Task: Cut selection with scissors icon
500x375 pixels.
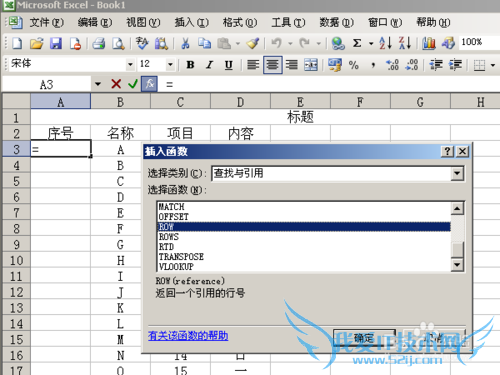Action: click(185, 43)
